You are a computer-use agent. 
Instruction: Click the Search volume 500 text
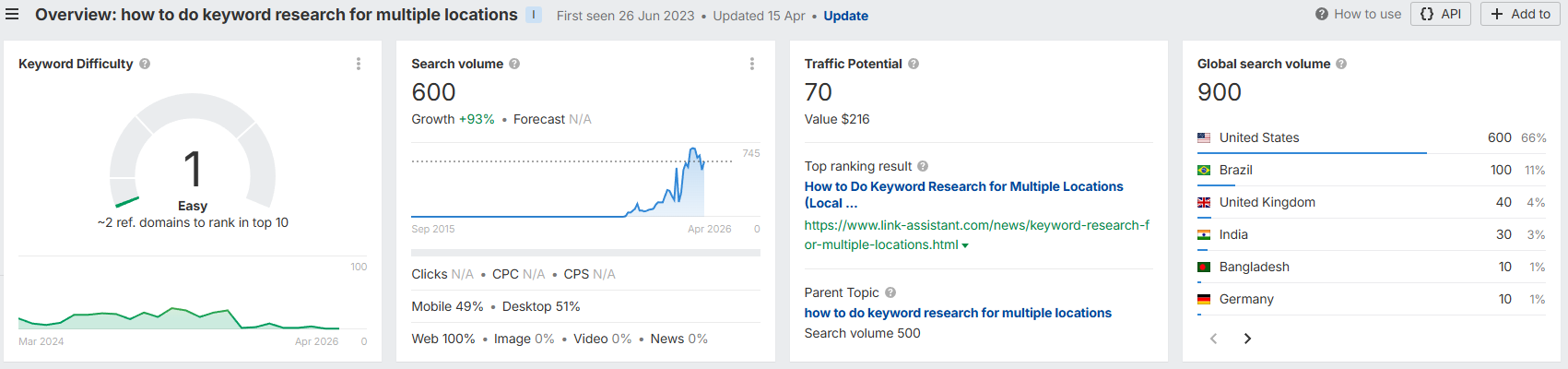coord(862,333)
